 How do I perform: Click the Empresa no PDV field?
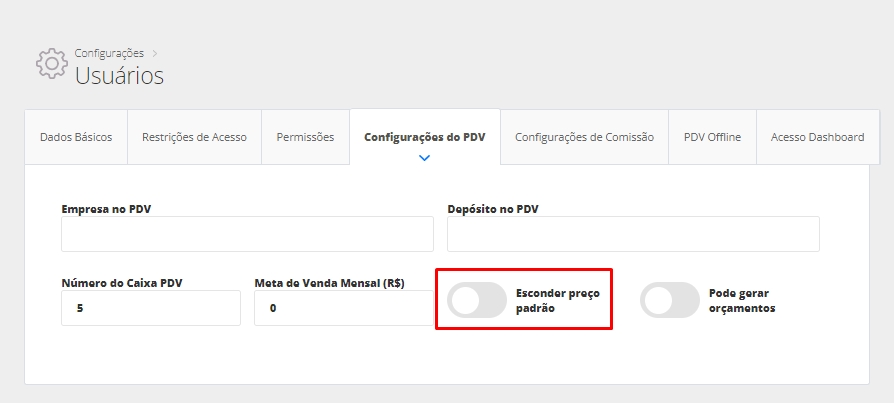tap(247, 234)
